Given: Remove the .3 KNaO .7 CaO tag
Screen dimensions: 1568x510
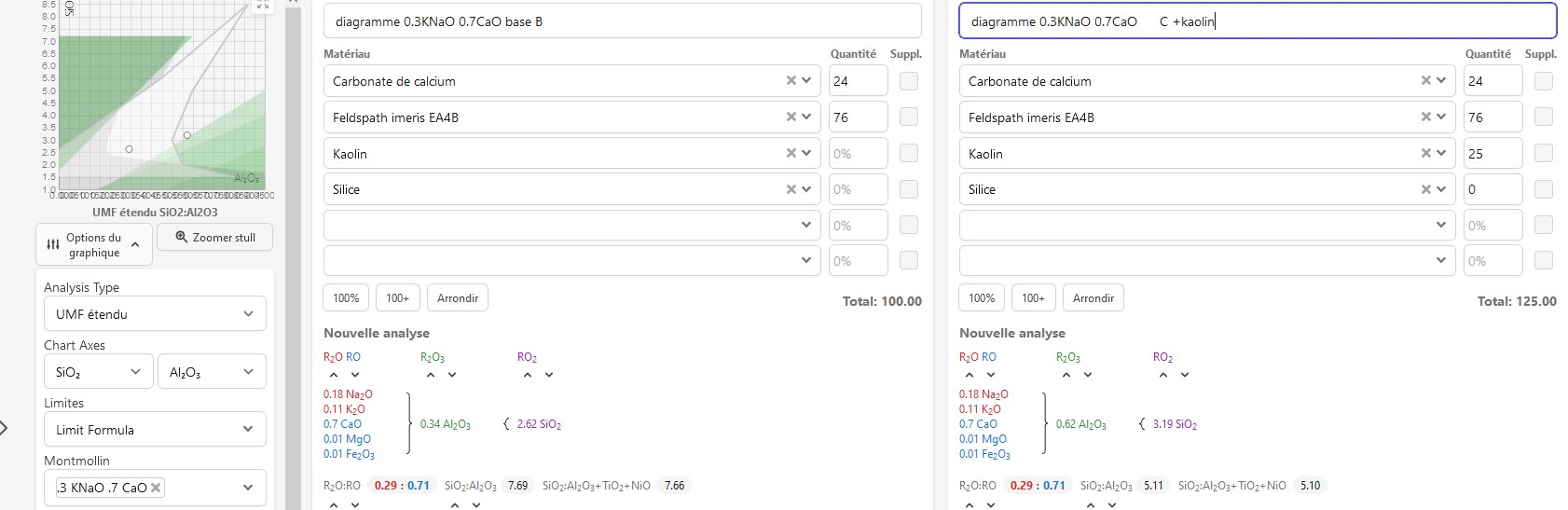Looking at the screenshot, I should (x=156, y=488).
